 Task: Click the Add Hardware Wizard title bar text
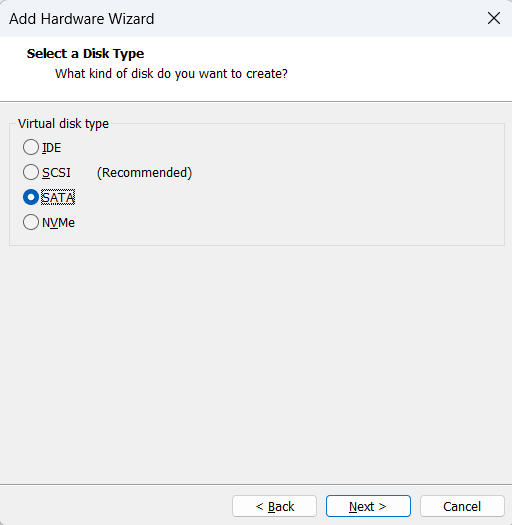(82, 19)
